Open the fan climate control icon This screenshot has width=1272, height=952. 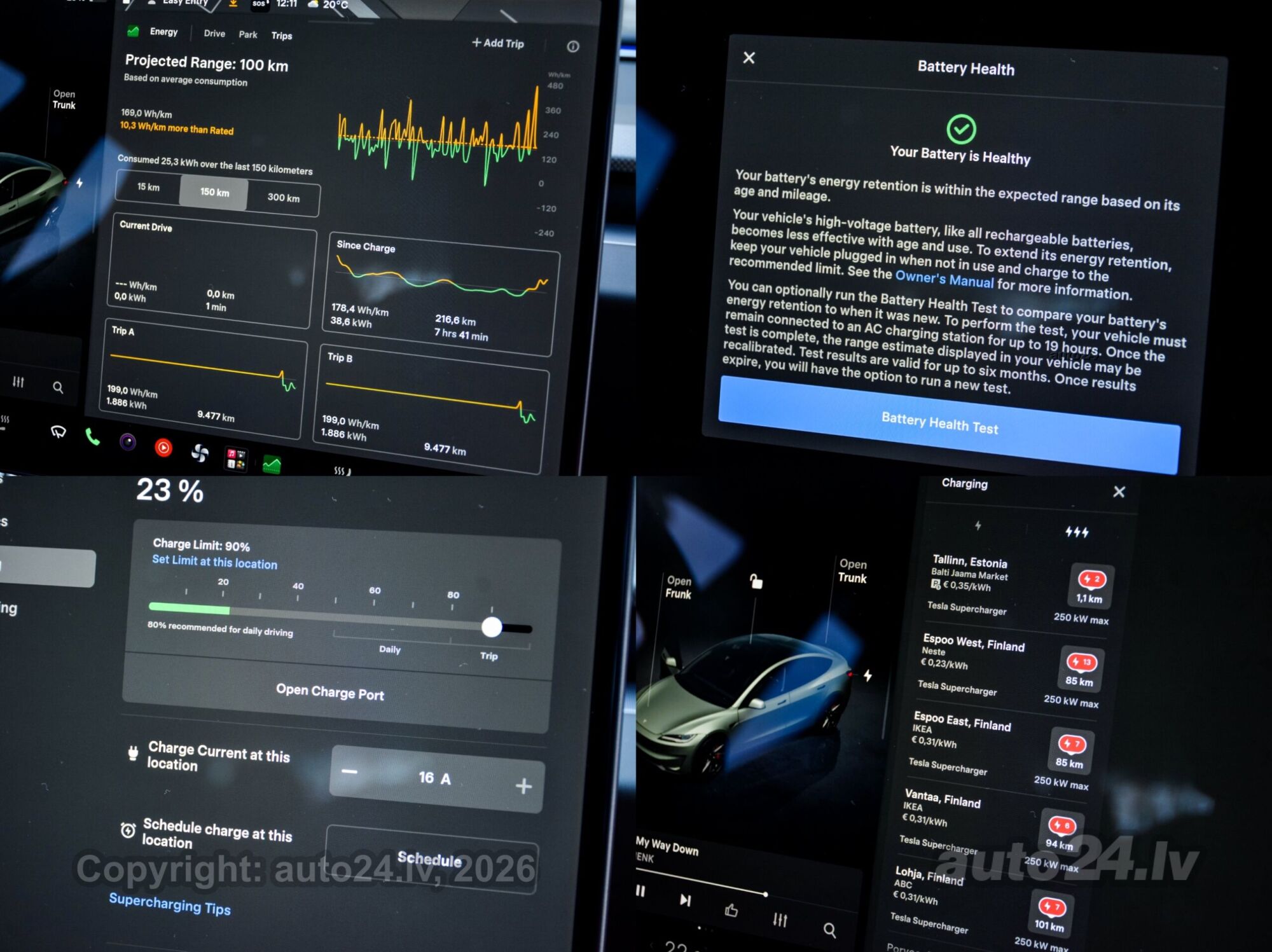click(x=200, y=453)
